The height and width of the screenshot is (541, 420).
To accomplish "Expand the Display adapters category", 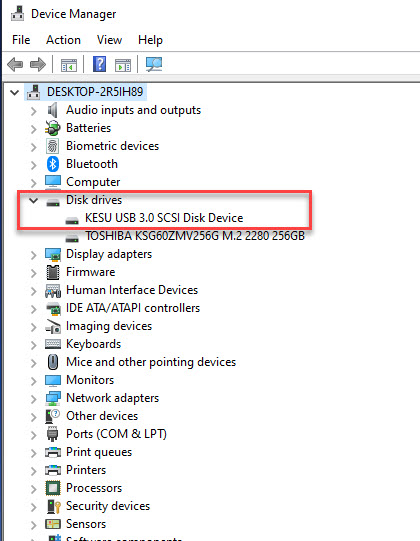I will (x=33, y=255).
